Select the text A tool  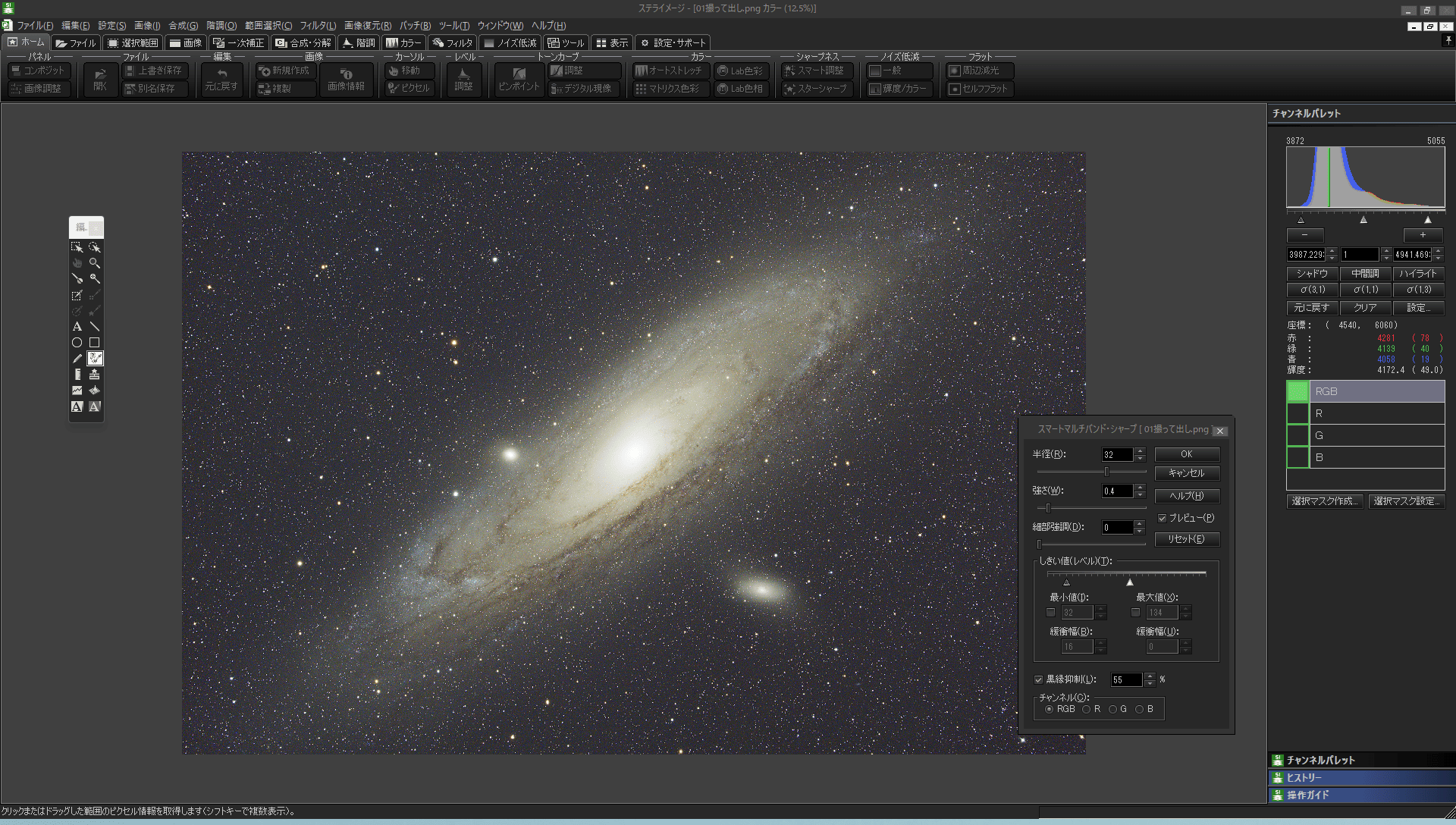point(77,327)
